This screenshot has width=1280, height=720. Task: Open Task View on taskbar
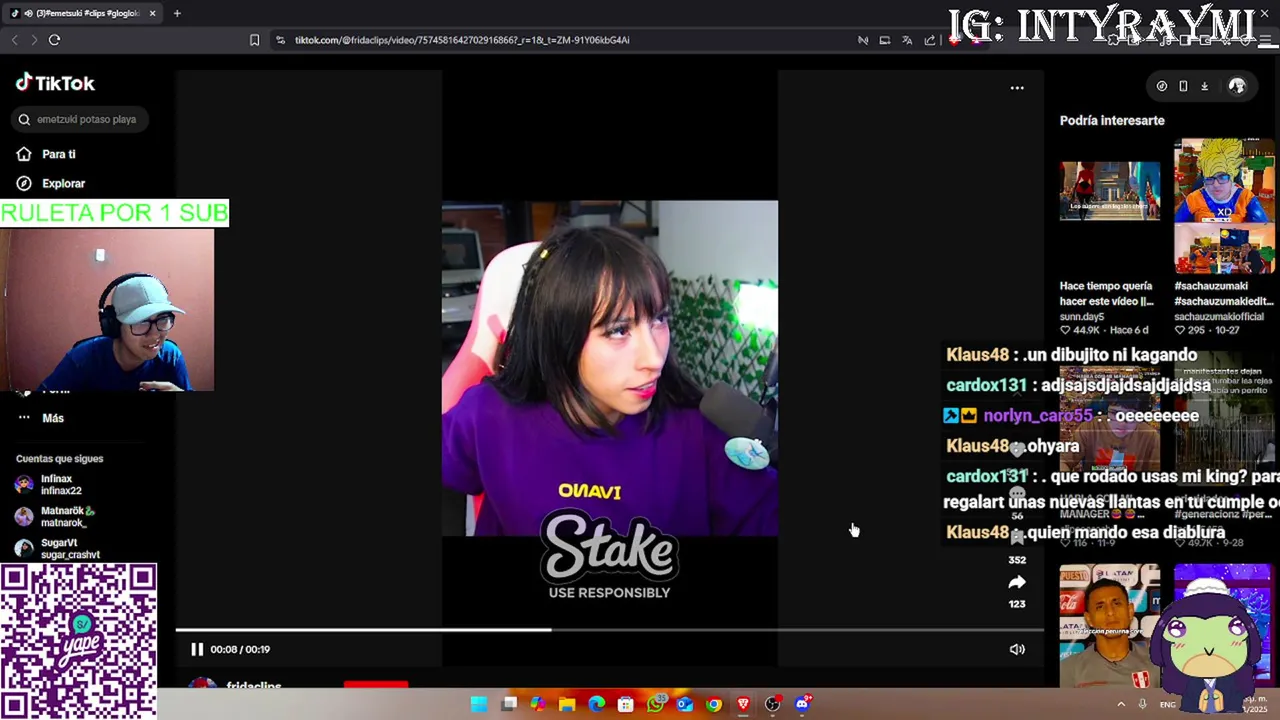tap(509, 704)
